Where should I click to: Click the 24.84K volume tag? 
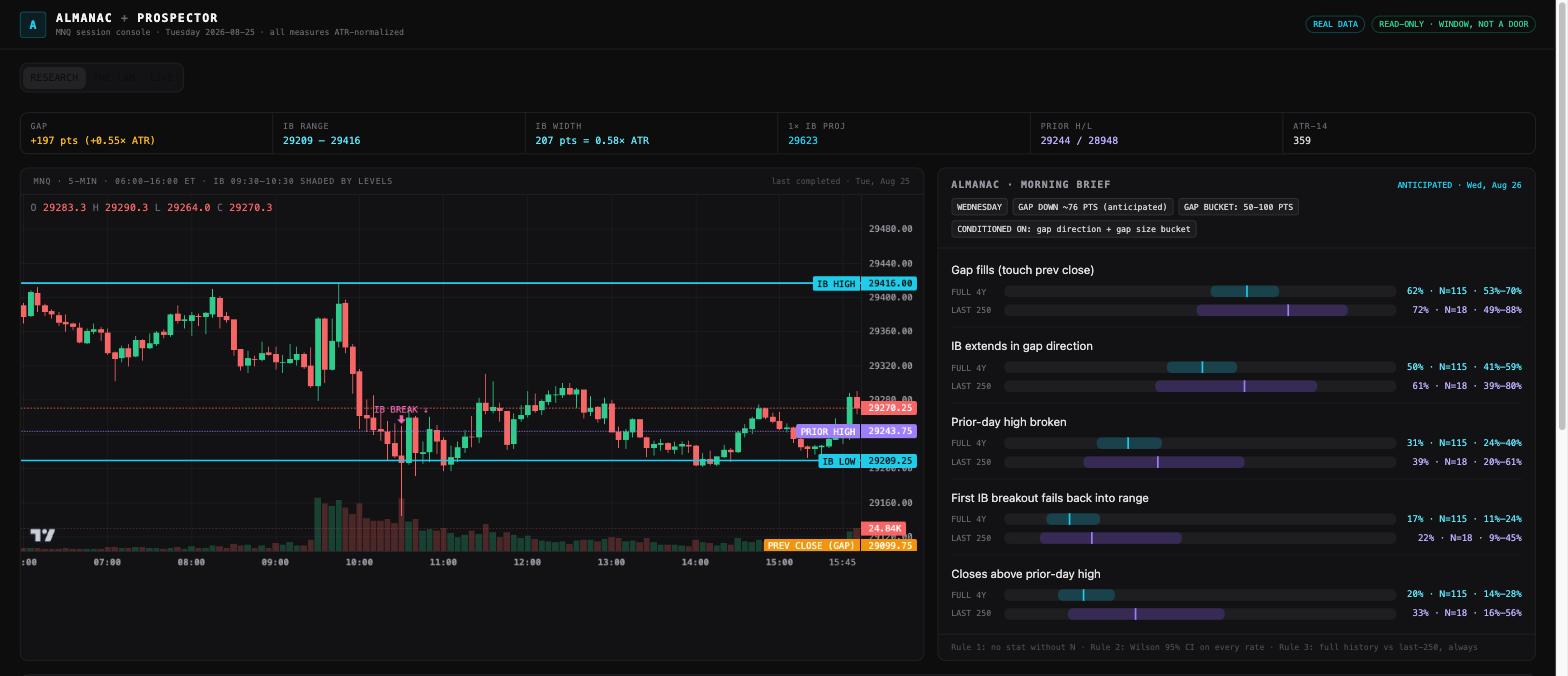[883, 529]
